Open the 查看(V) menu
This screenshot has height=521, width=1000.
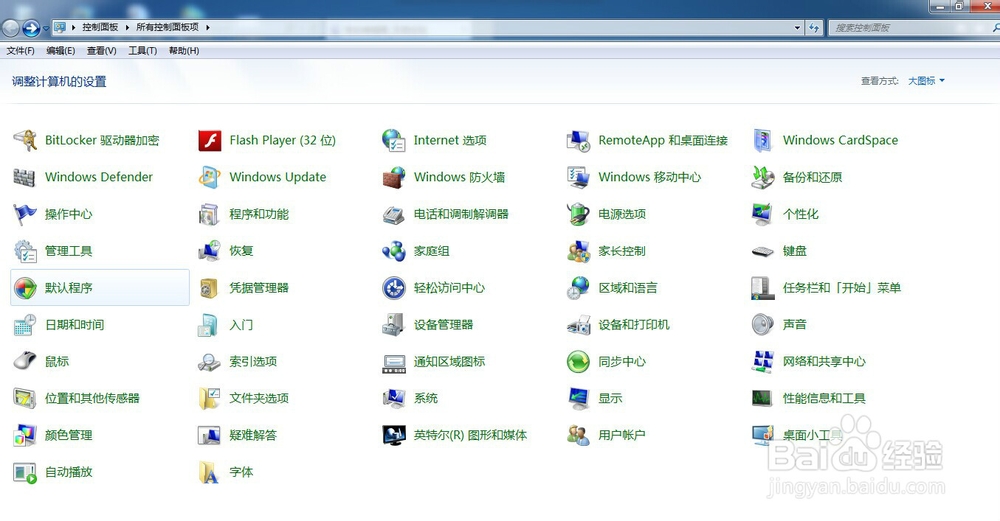[101, 51]
